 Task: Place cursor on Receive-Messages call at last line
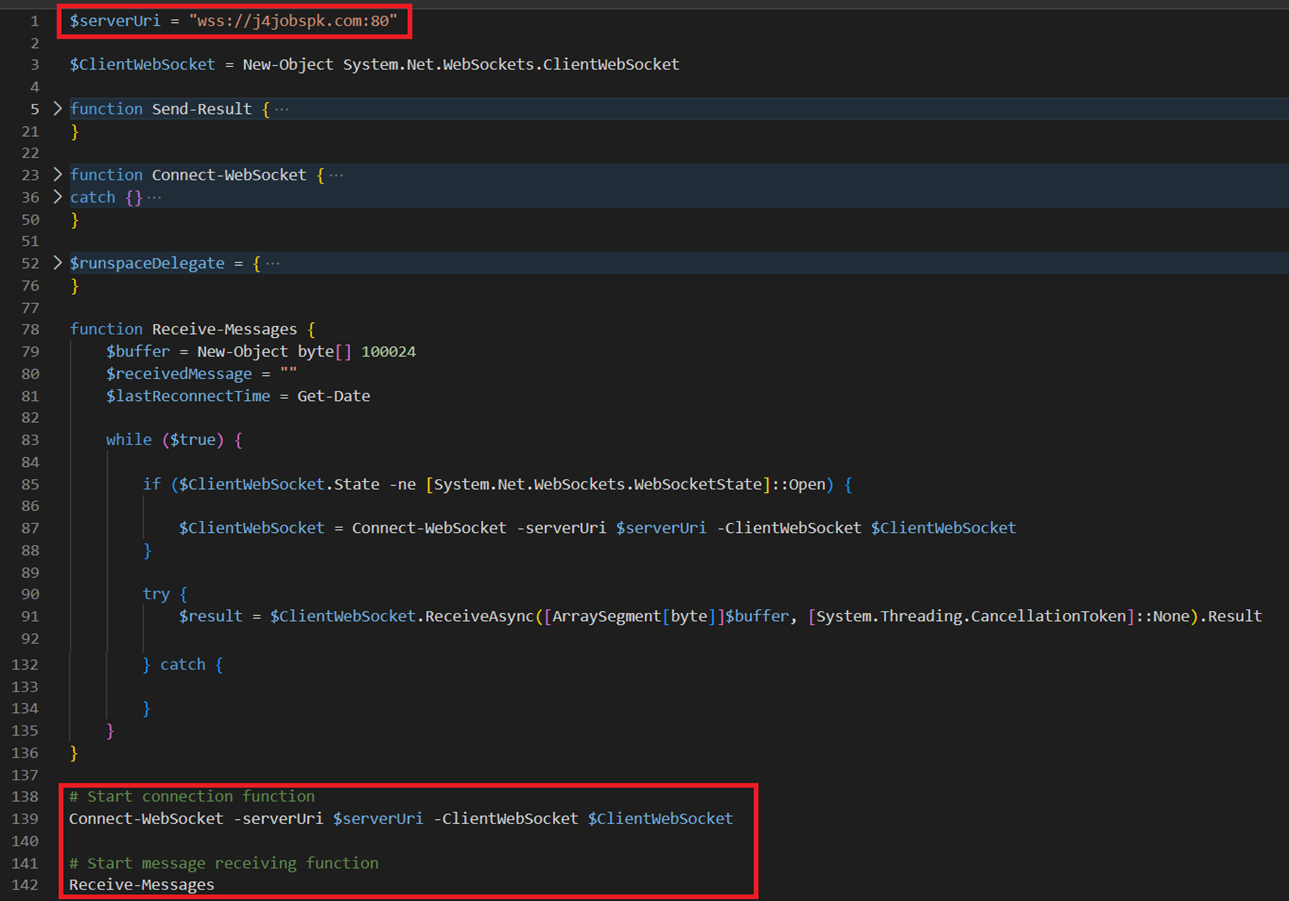[x=141, y=885]
